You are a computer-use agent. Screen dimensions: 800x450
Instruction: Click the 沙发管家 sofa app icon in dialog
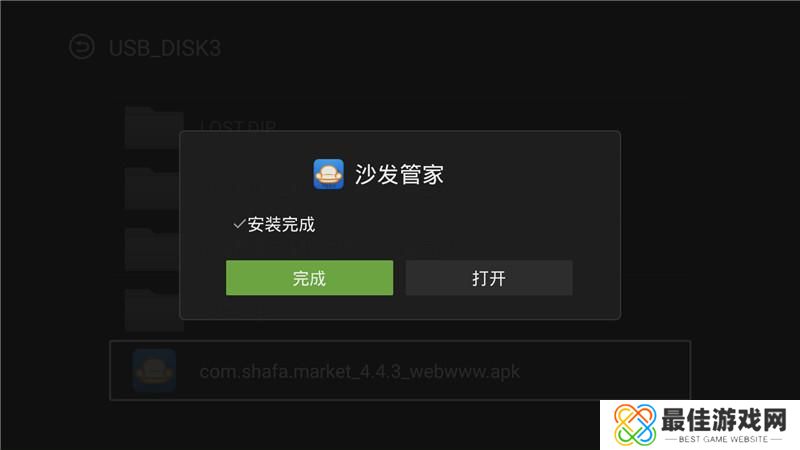pos(329,174)
